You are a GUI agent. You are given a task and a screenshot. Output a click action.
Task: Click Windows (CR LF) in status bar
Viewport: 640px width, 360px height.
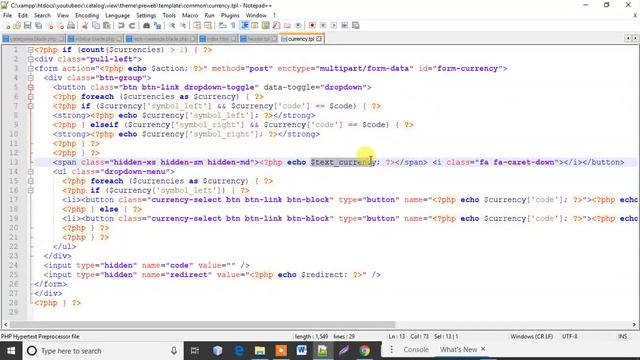click(x=531, y=336)
